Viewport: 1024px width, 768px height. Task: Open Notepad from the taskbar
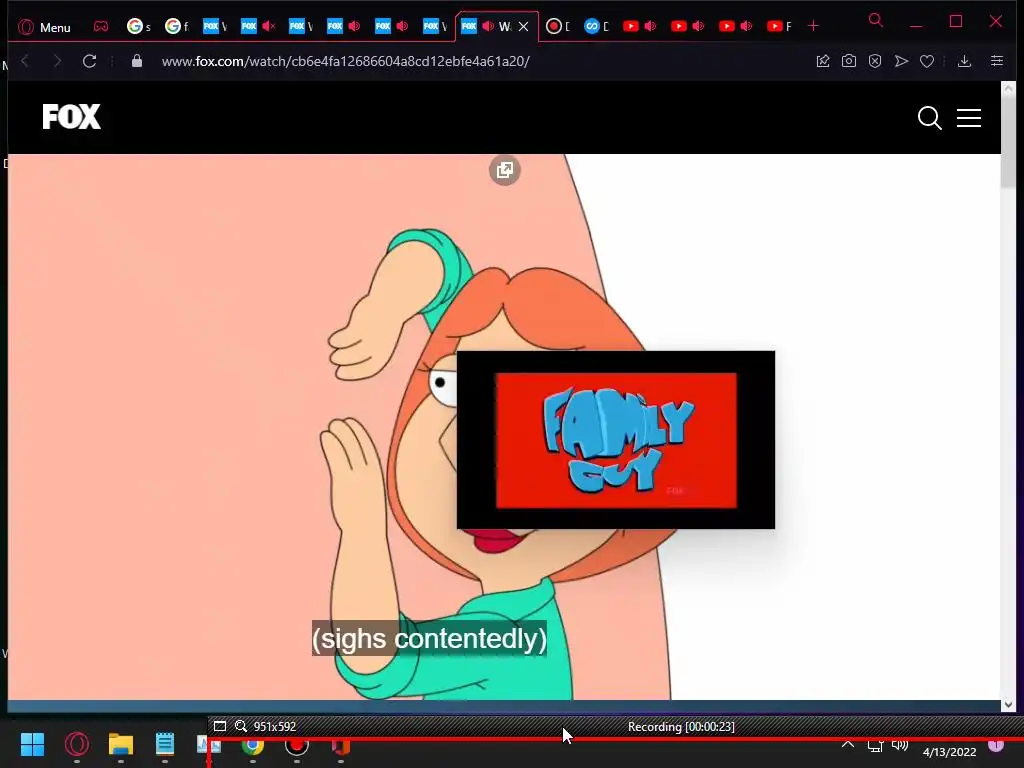165,744
